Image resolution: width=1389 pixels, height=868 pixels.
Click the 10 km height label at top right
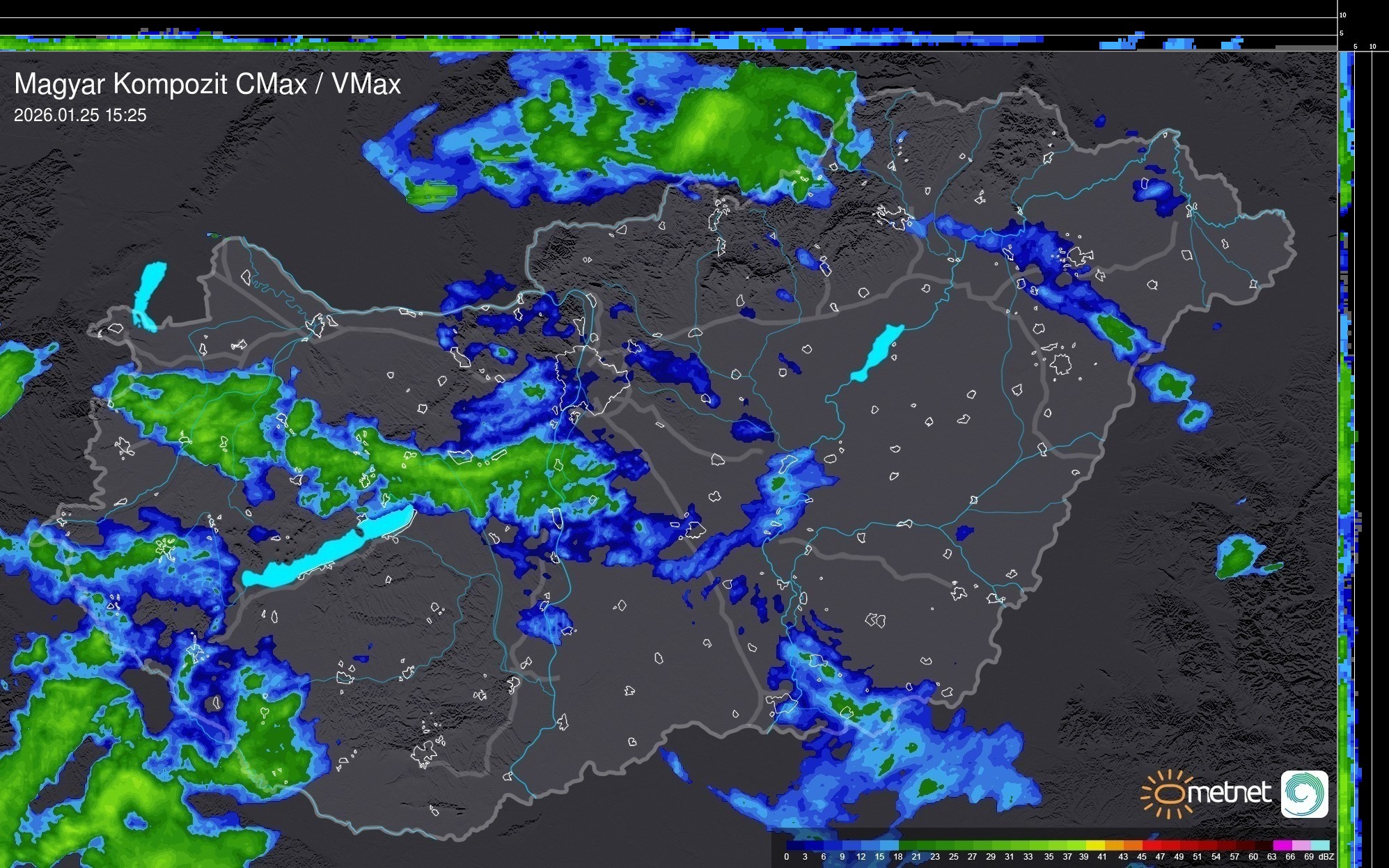click(1343, 15)
